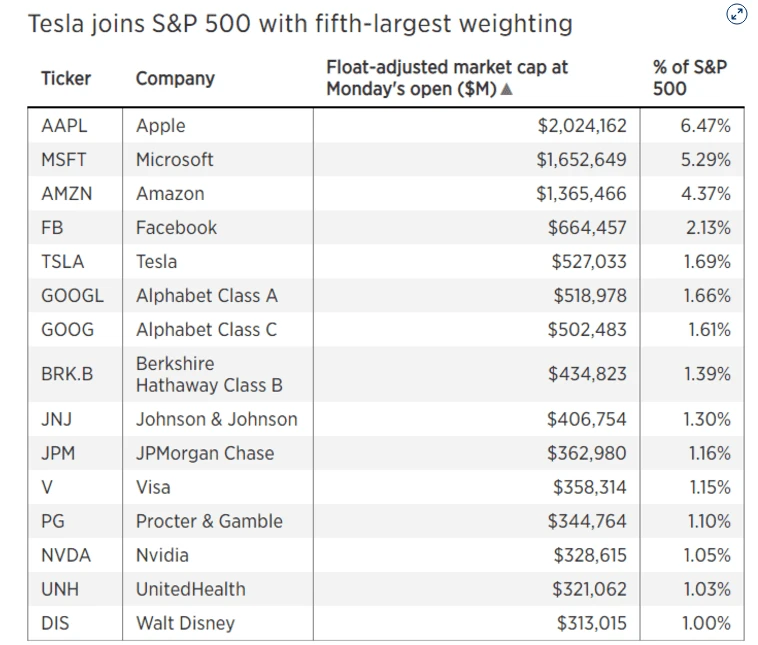Screen dimensions: 758x645
Task: Click Walt Disney's 1.00% value
Action: point(706,624)
